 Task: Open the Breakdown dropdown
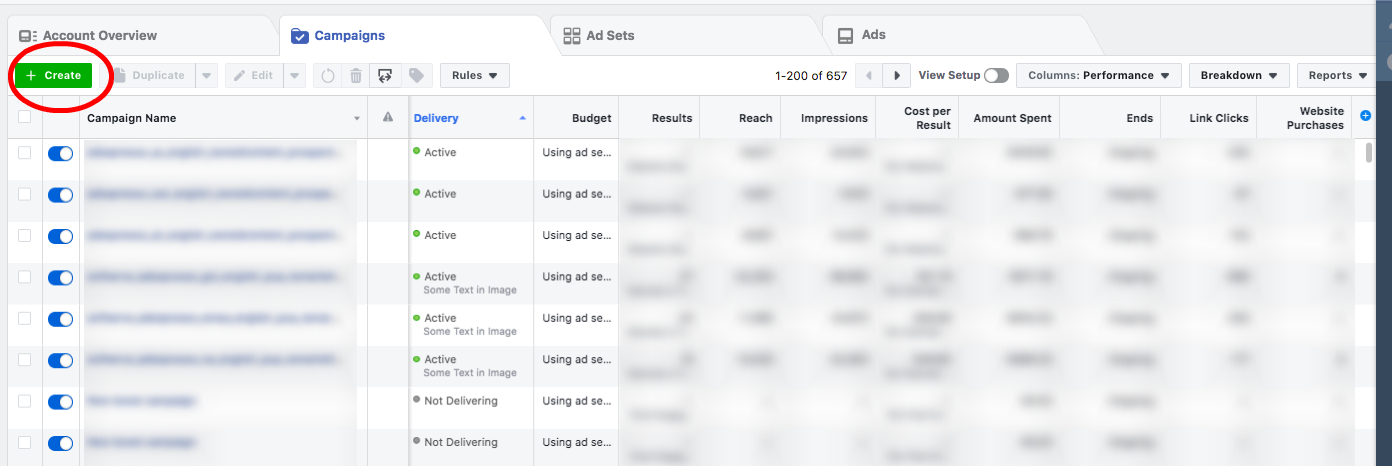(1239, 75)
